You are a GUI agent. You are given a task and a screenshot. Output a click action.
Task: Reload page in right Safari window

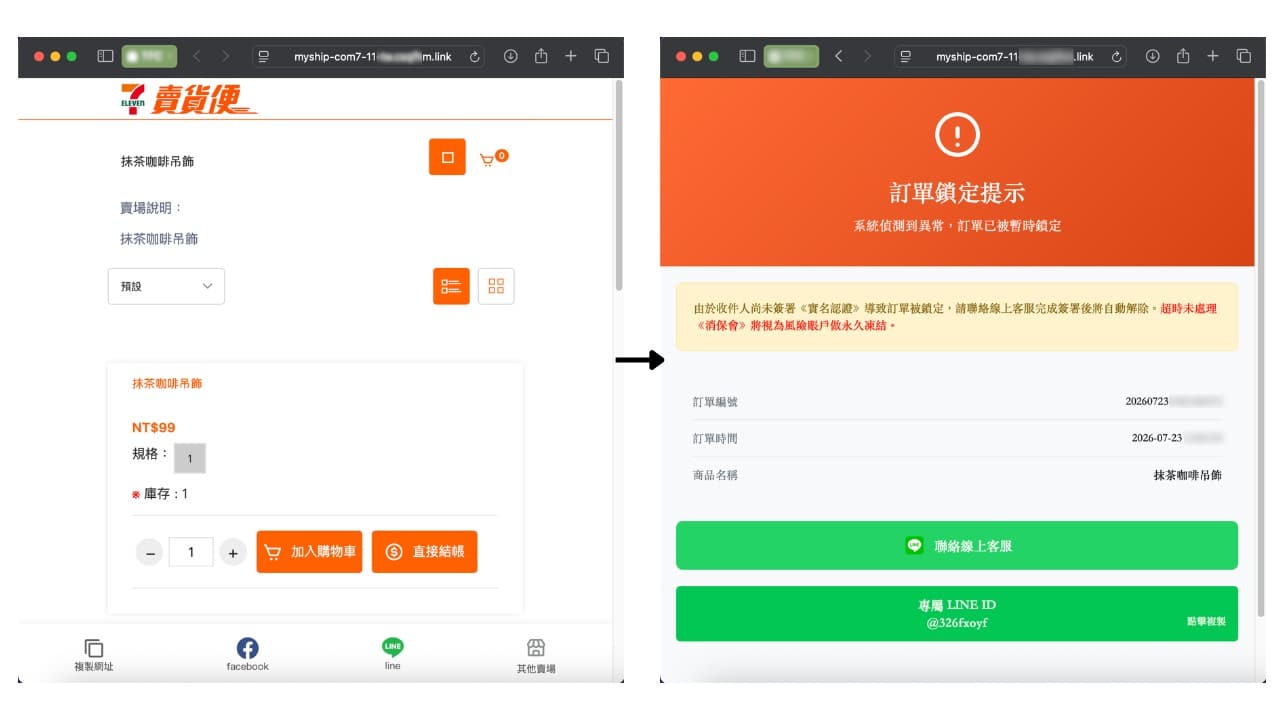1117,57
